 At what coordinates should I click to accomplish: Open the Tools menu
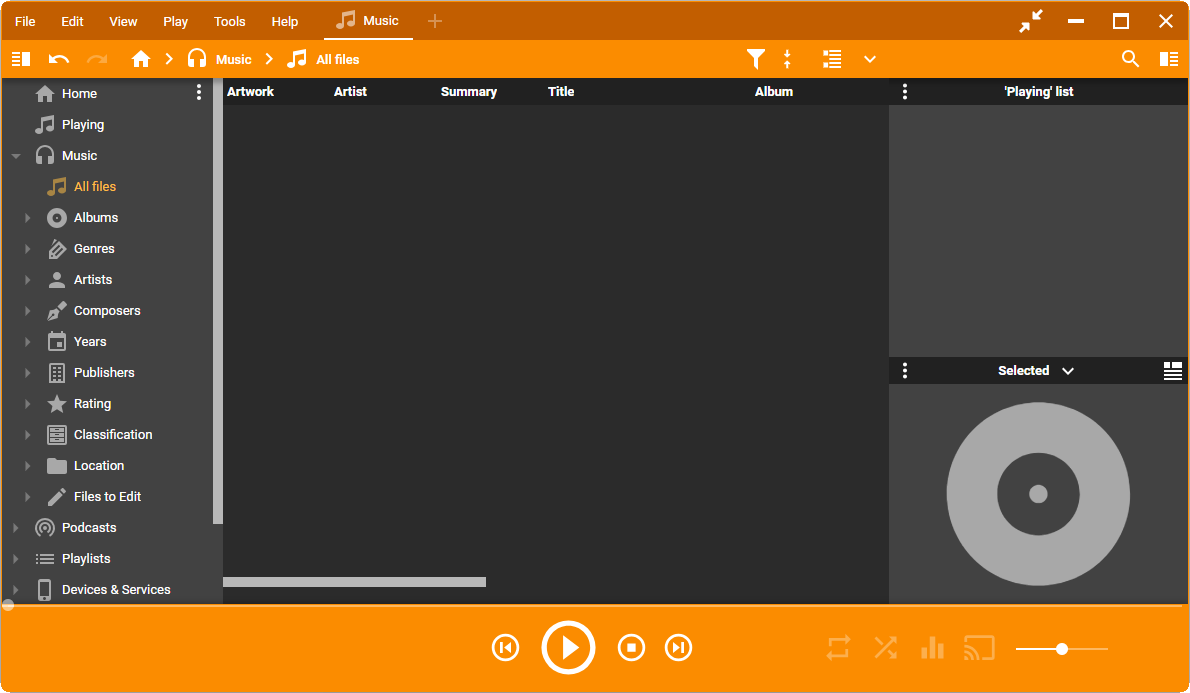click(229, 21)
